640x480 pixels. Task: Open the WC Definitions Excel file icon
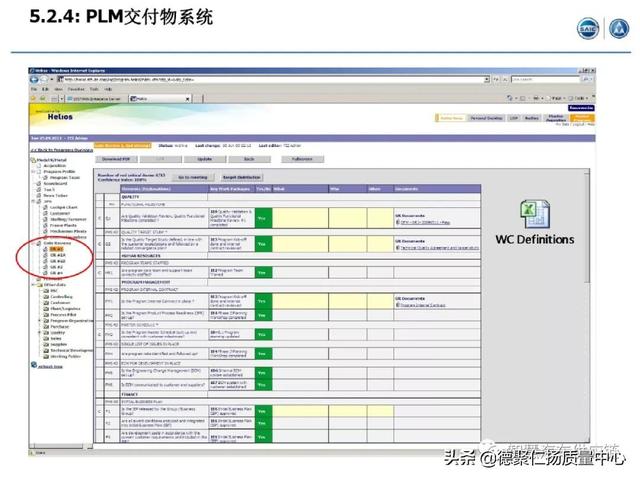pyautogui.click(x=535, y=214)
